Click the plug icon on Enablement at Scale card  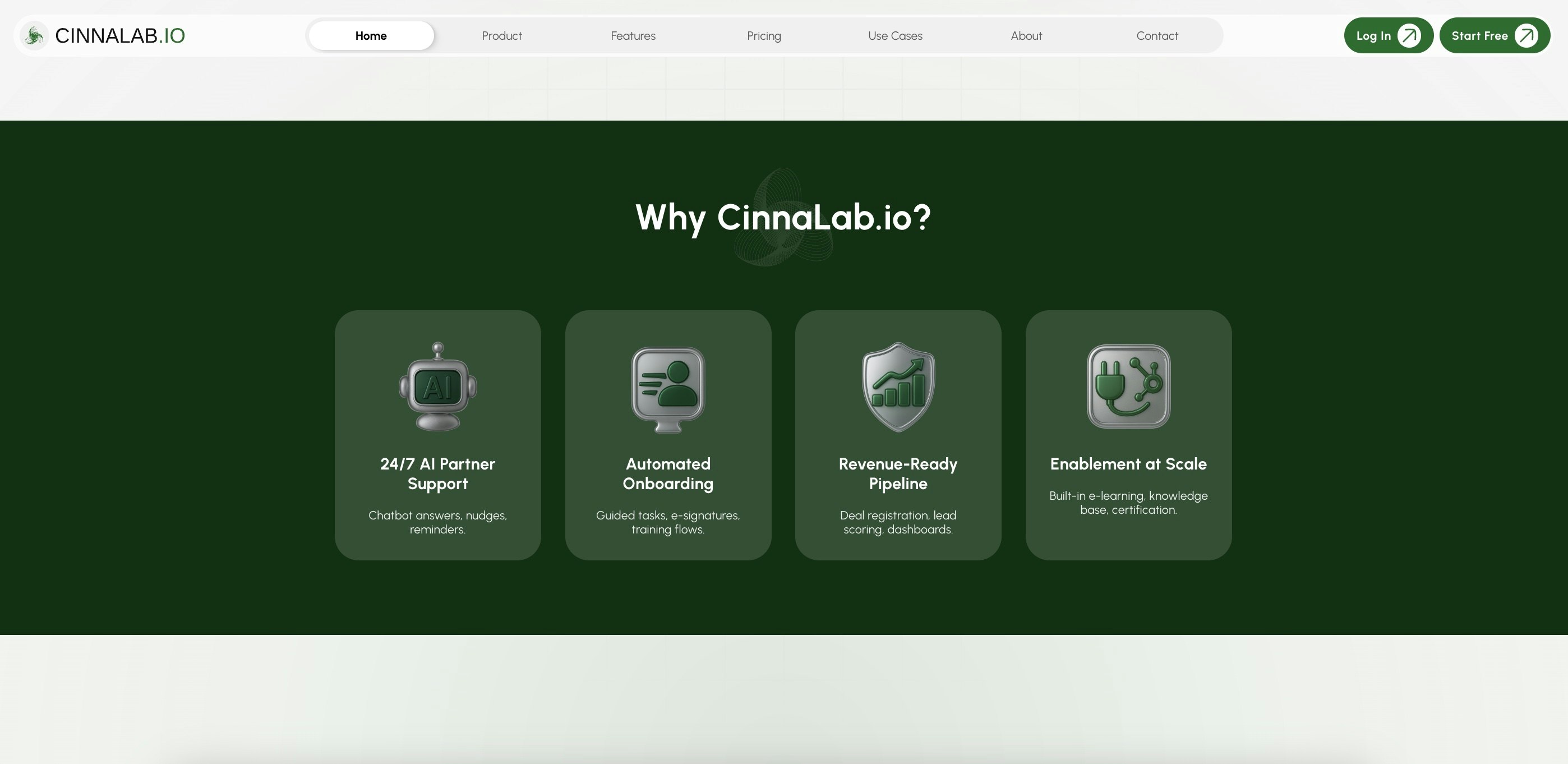[x=1128, y=386]
